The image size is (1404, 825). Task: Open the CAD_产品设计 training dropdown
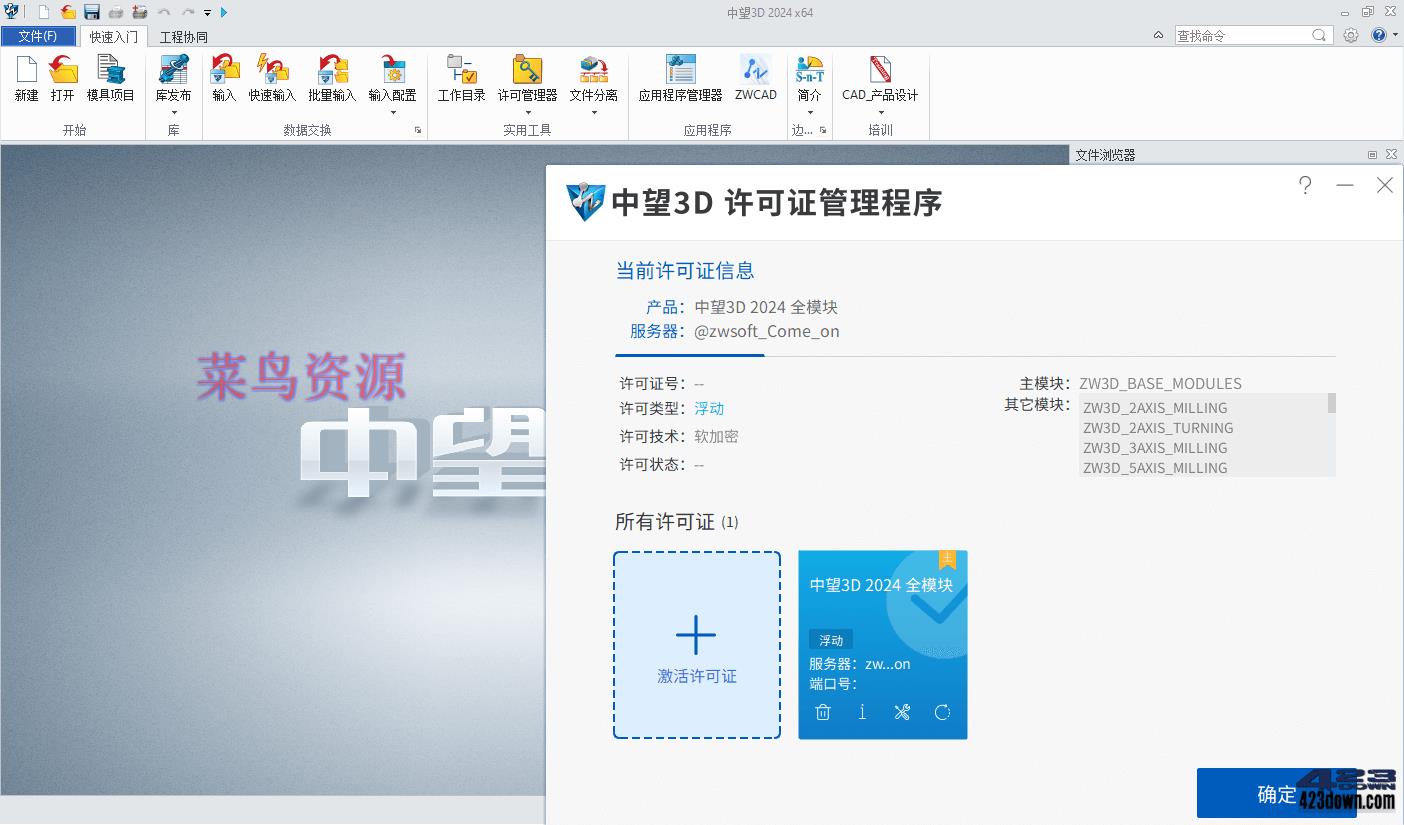pyautogui.click(x=880, y=112)
